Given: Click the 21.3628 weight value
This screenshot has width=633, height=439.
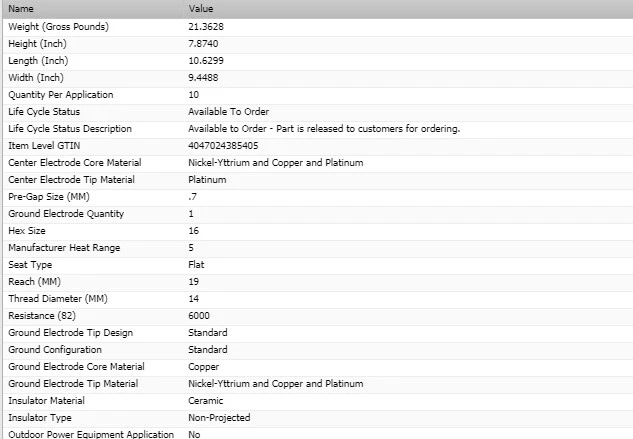Looking at the screenshot, I should click(x=207, y=26).
